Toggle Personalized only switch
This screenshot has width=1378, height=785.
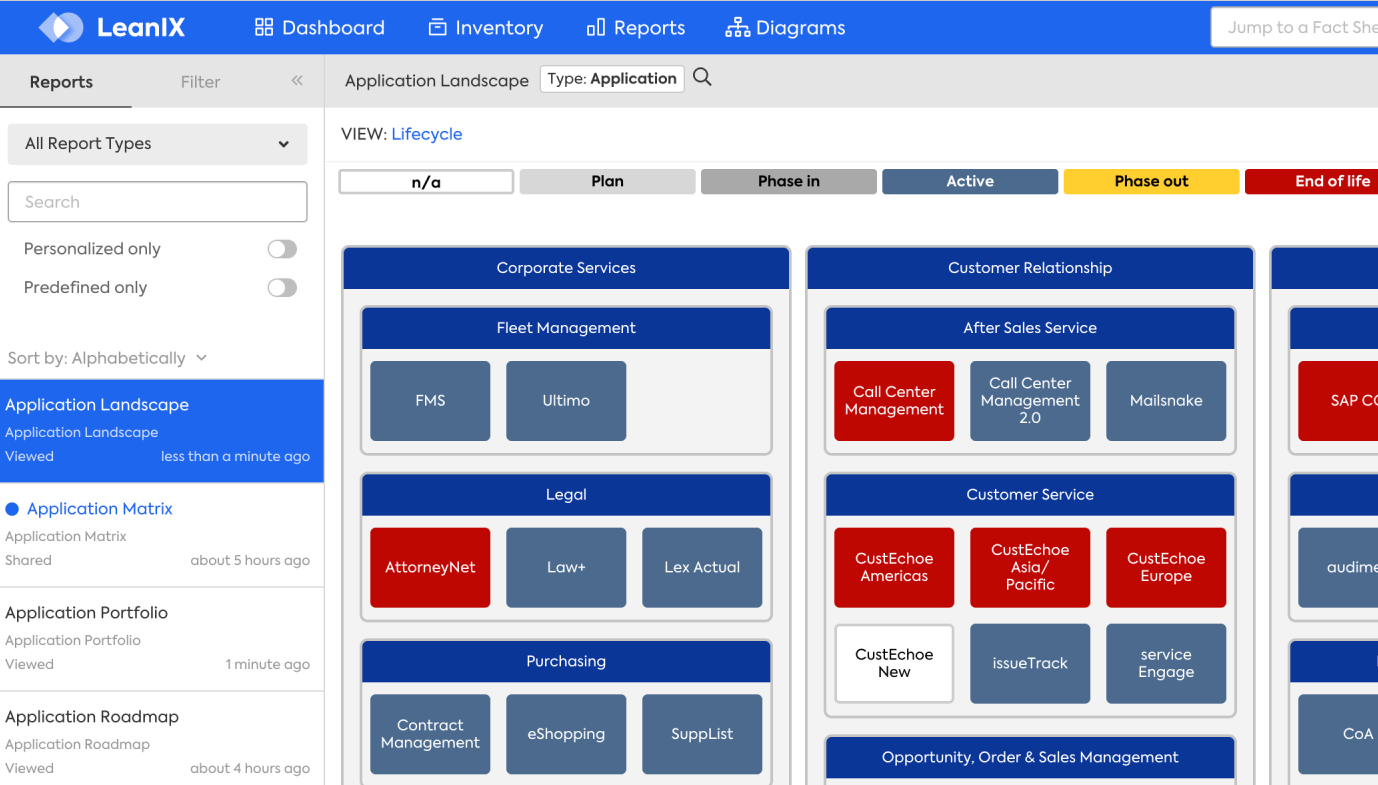(x=282, y=249)
